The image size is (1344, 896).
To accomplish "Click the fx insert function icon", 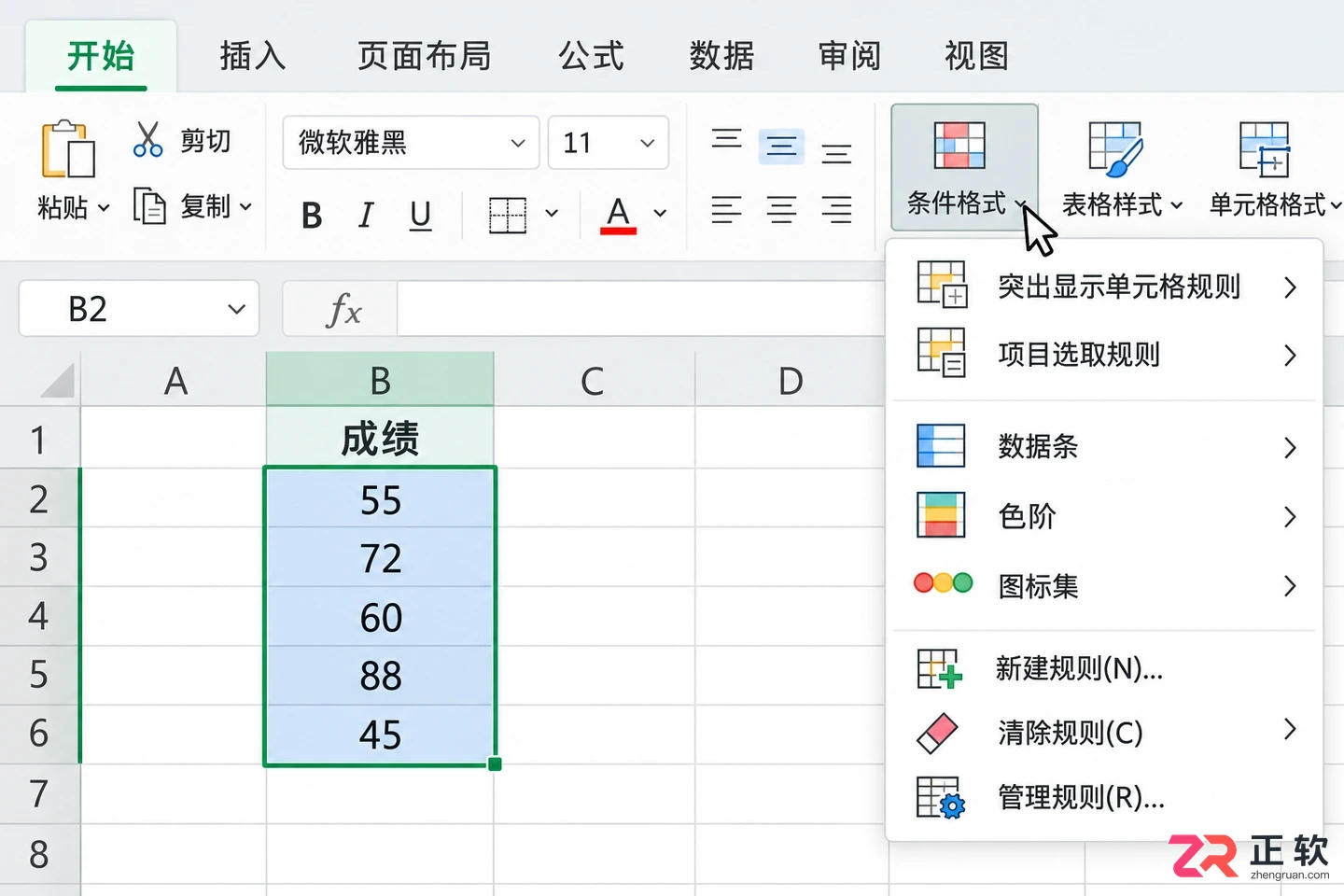I will pos(343,309).
